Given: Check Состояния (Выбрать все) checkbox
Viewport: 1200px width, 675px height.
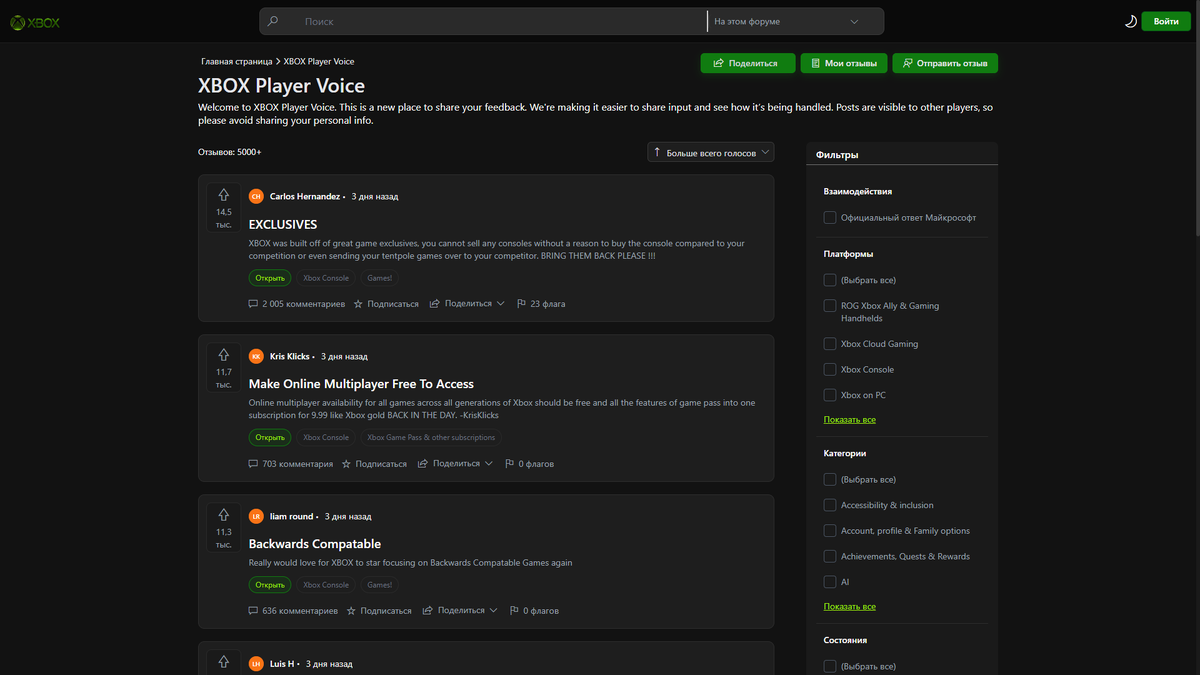Looking at the screenshot, I should (x=830, y=666).
